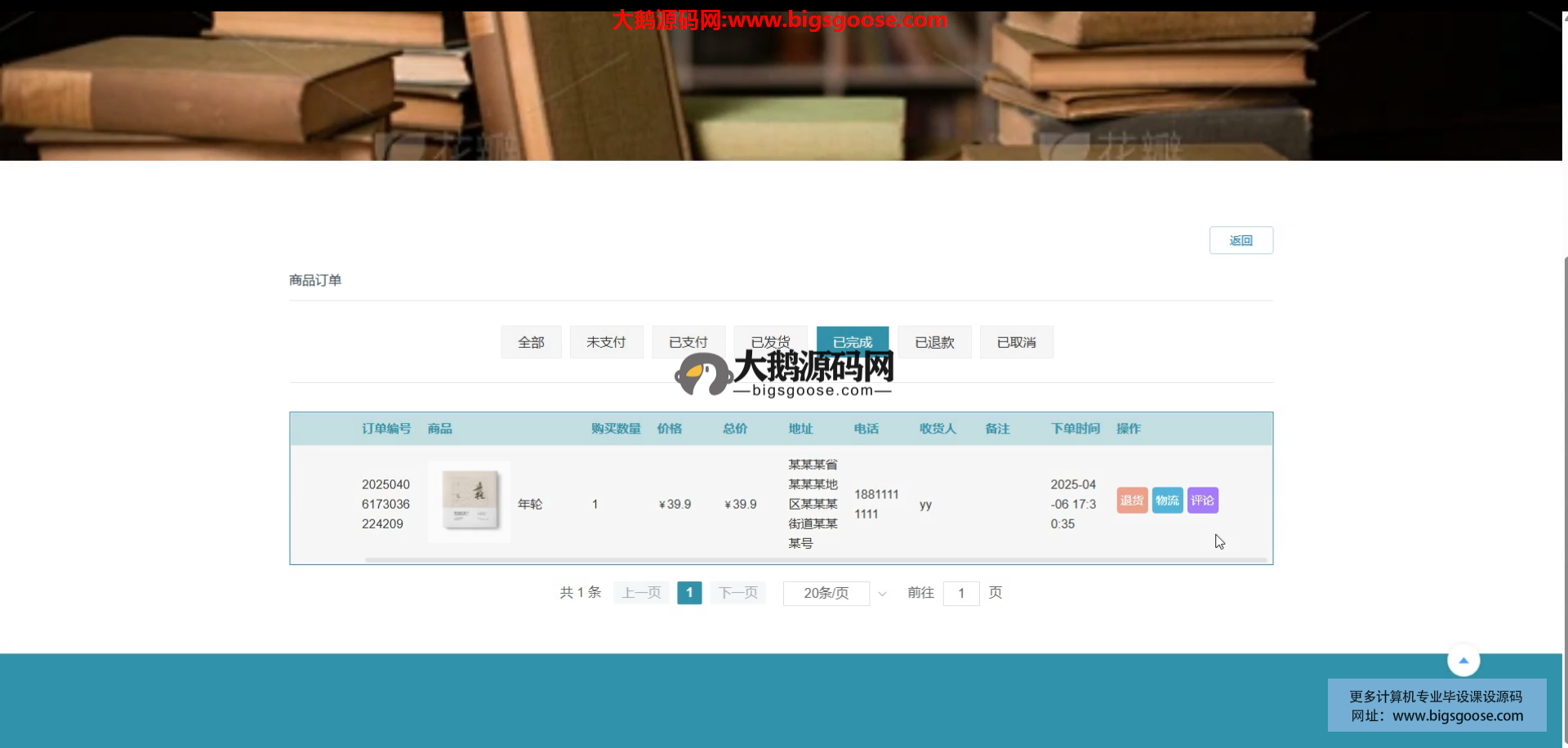Image resolution: width=1568 pixels, height=748 pixels.
Task: Switch to the 全部 orders tab
Action: (x=531, y=342)
